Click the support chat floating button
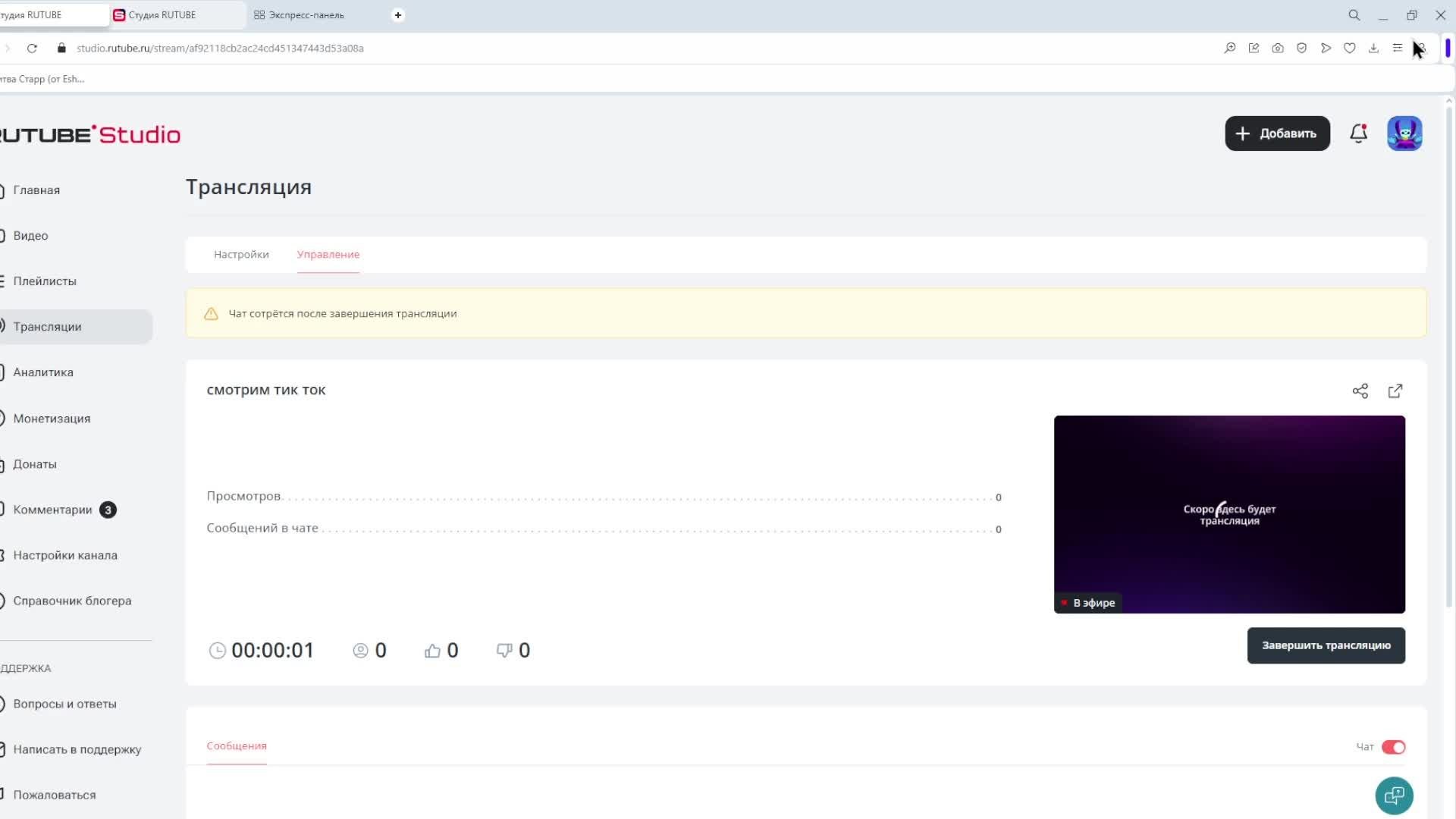This screenshot has width=1456, height=819. tap(1394, 795)
